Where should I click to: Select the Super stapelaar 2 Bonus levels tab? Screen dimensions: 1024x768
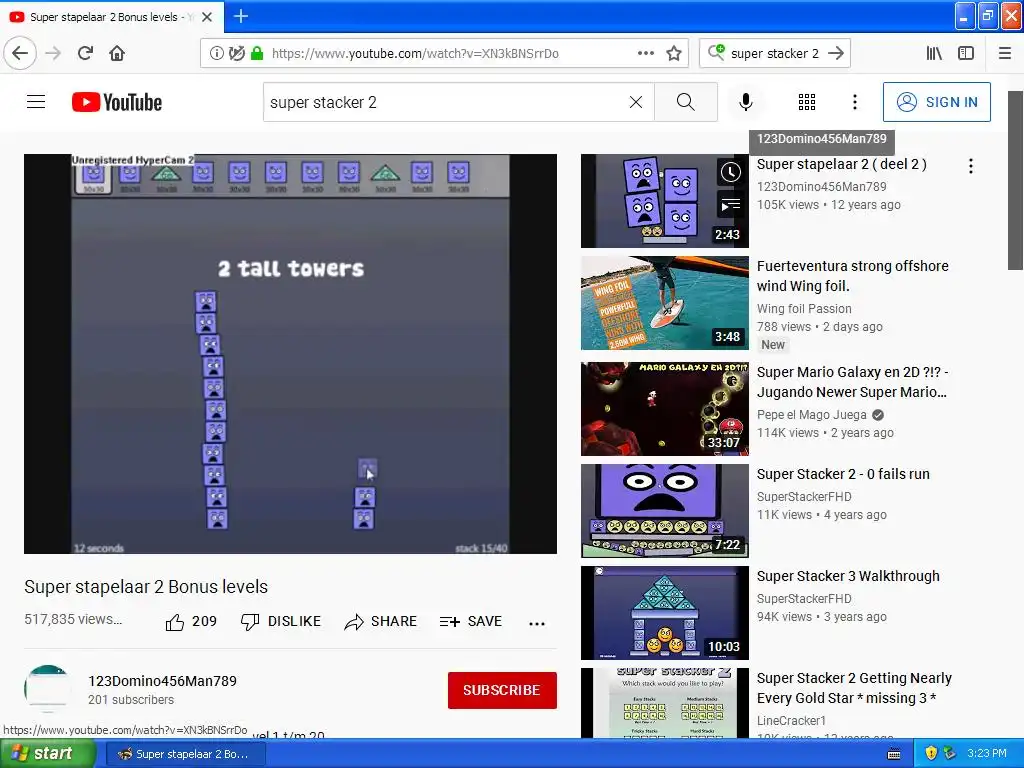click(x=112, y=17)
